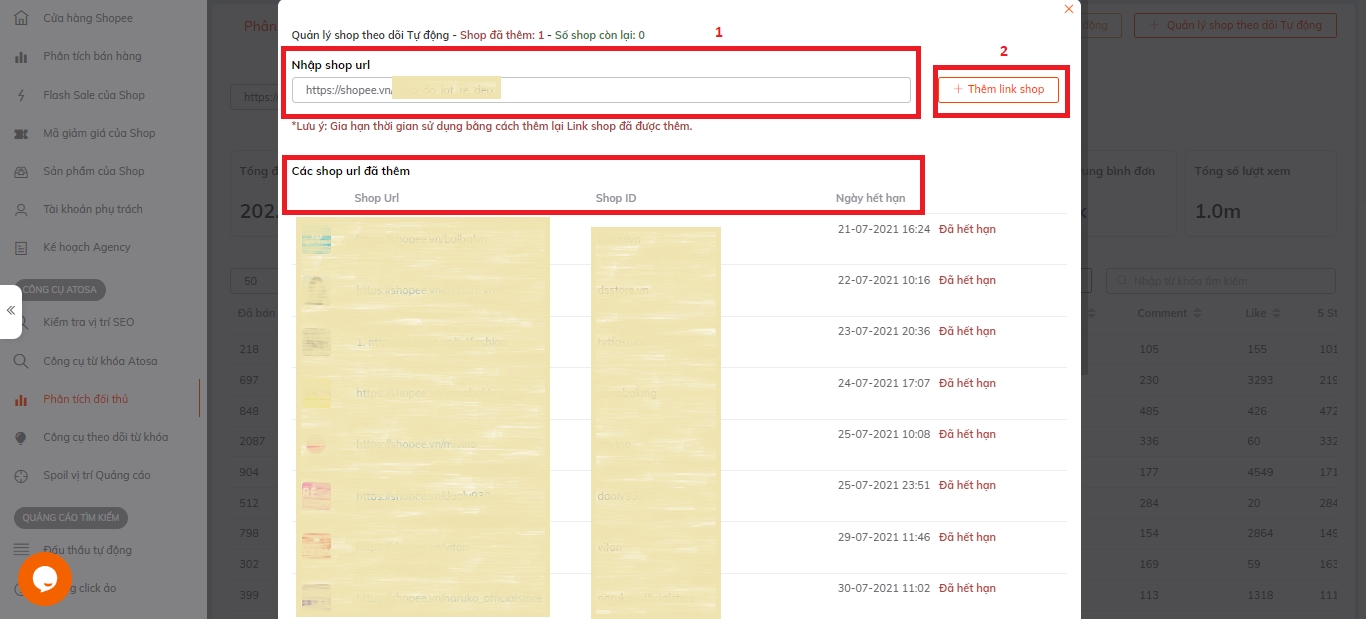Image resolution: width=1366 pixels, height=619 pixels.
Task: Click the Thêm link shop button
Action: click(998, 90)
